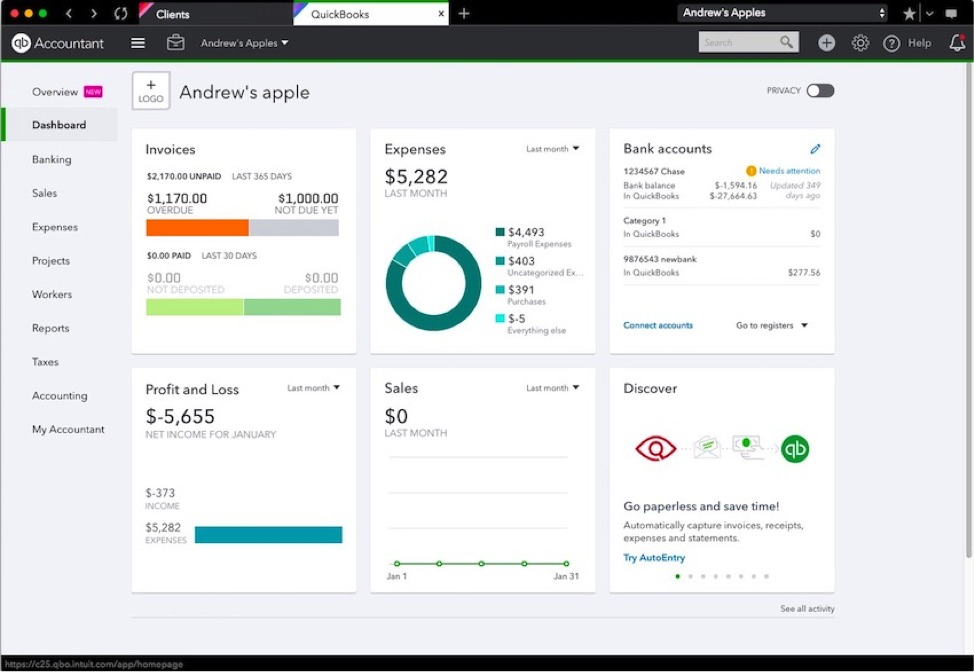Click the chat bubble icon in title bar

[951, 14]
